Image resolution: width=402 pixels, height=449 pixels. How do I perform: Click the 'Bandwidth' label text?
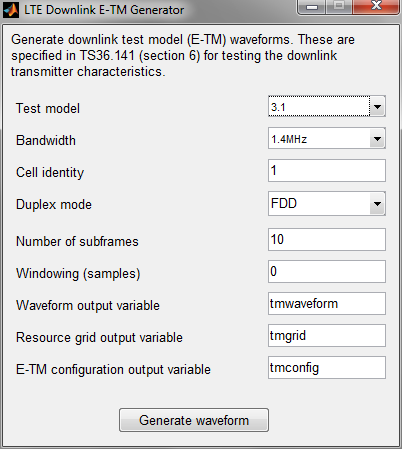[x=46, y=140]
